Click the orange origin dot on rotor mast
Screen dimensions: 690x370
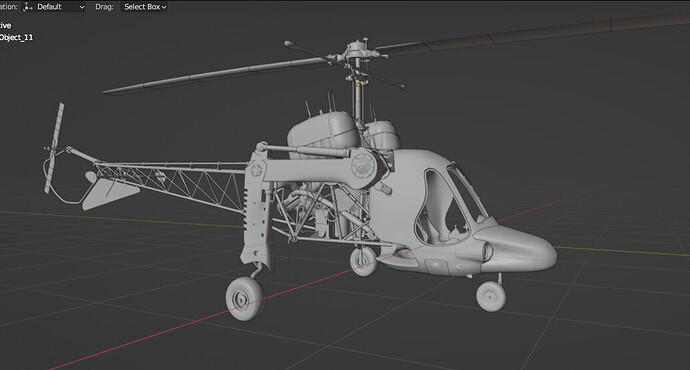[x=359, y=84]
